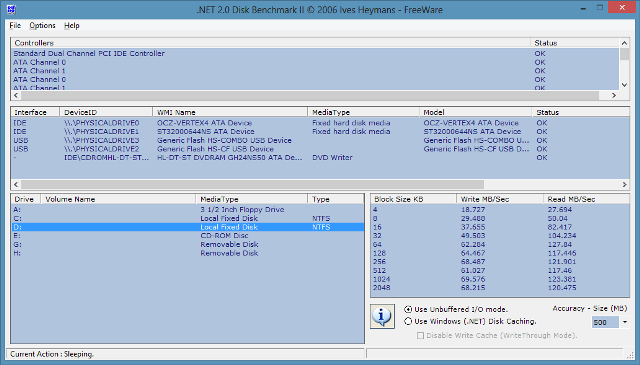
Task: Click the devices list horizontal scrollbar thumb
Action: pyautogui.click(x=252, y=185)
